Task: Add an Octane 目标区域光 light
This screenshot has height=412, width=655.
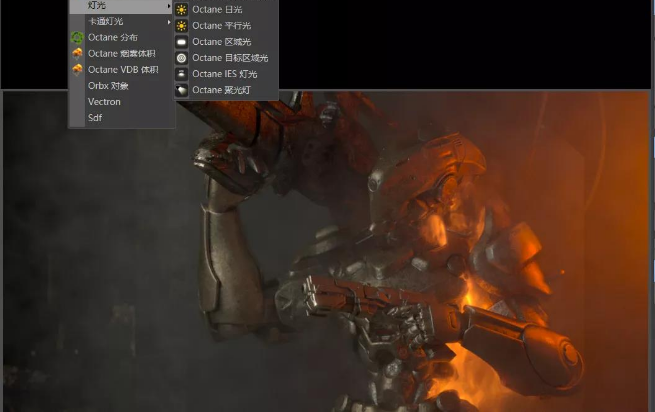Action: point(226,58)
